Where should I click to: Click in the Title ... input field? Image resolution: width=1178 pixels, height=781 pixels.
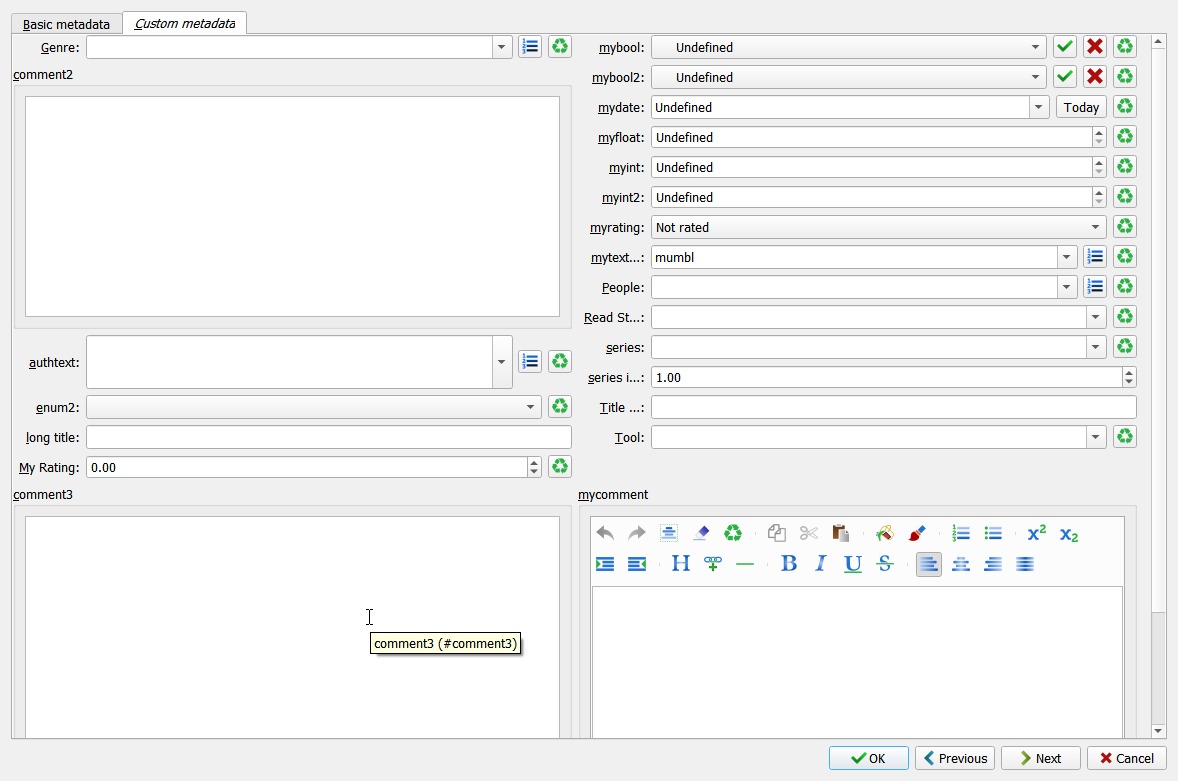[893, 407]
